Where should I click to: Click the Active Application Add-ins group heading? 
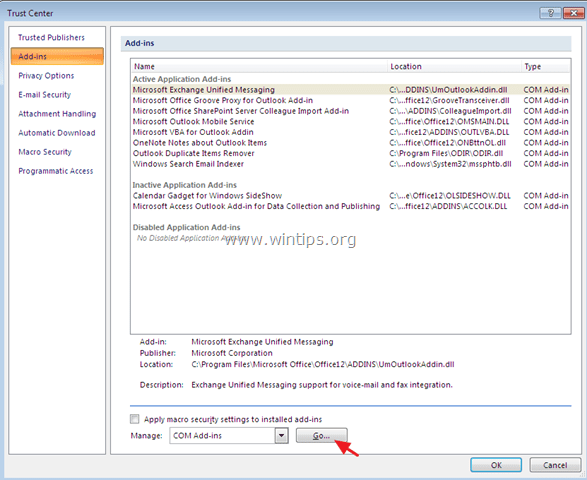[182, 79]
